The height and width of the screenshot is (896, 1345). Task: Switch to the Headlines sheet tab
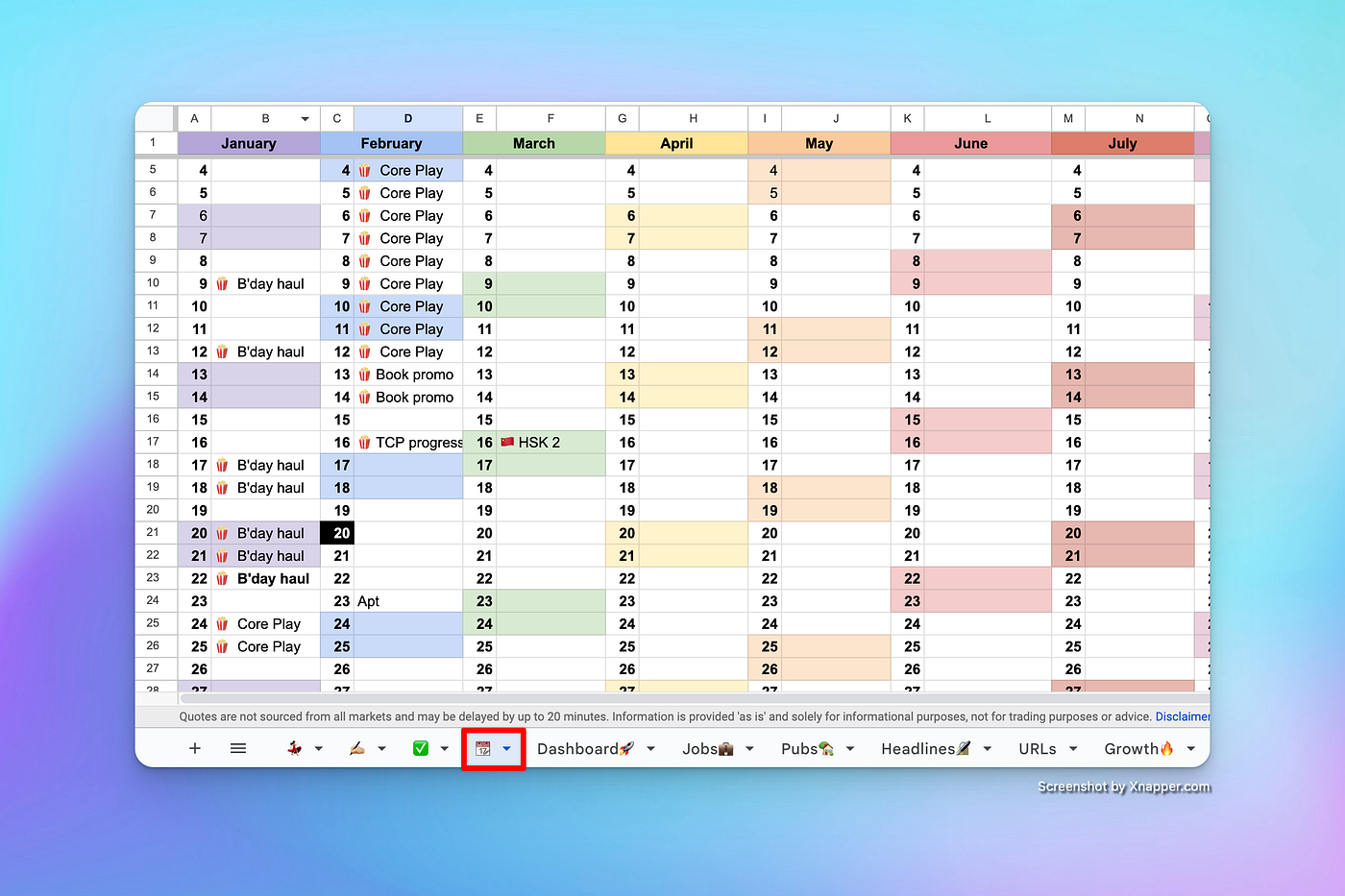(924, 748)
